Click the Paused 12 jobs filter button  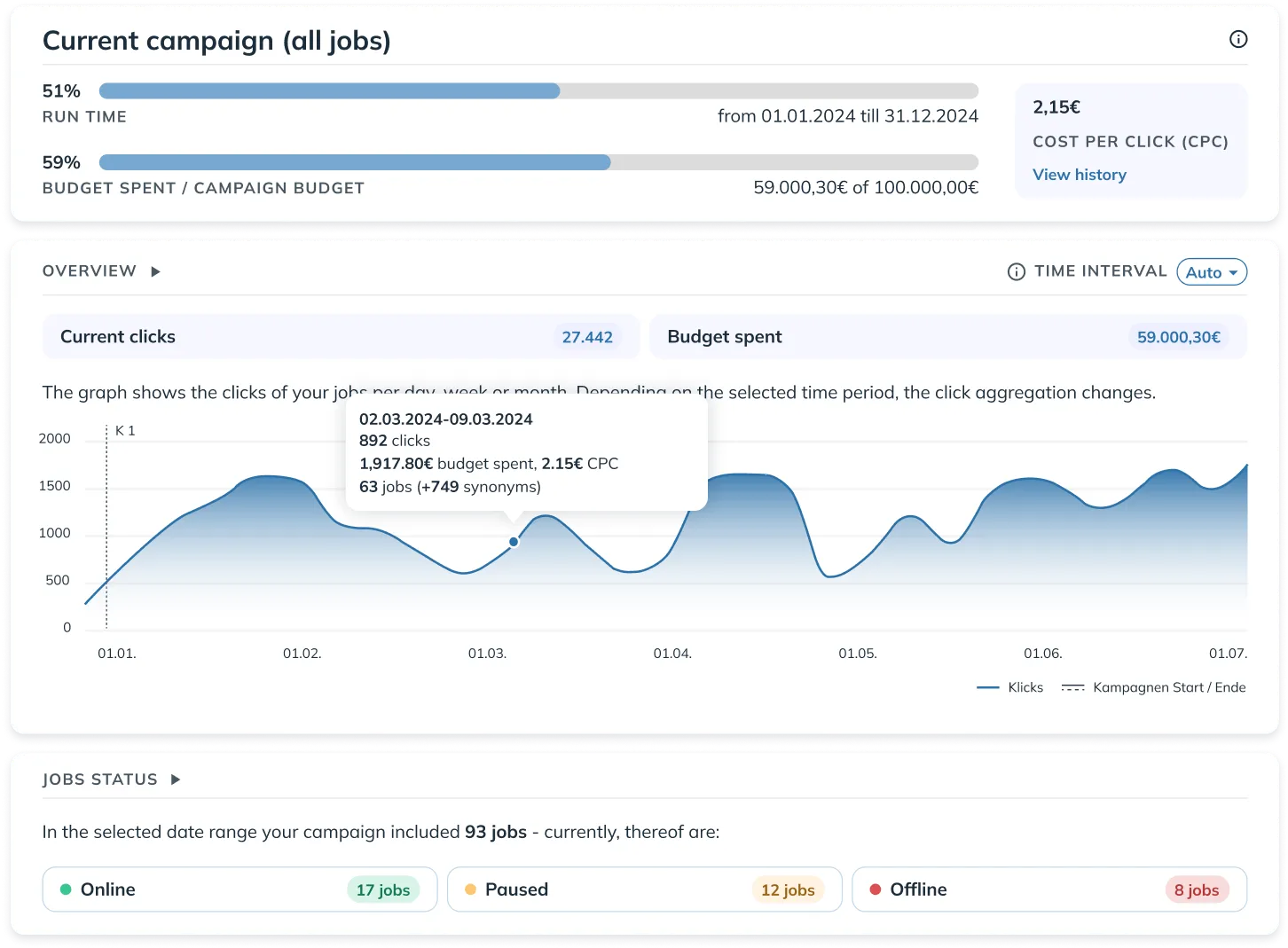644,889
